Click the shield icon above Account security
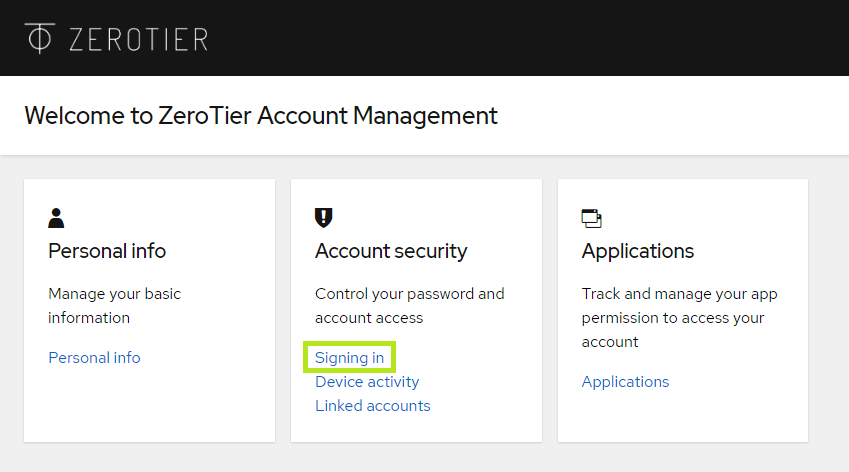Viewport: 849px width, 472px height. pyautogui.click(x=323, y=217)
